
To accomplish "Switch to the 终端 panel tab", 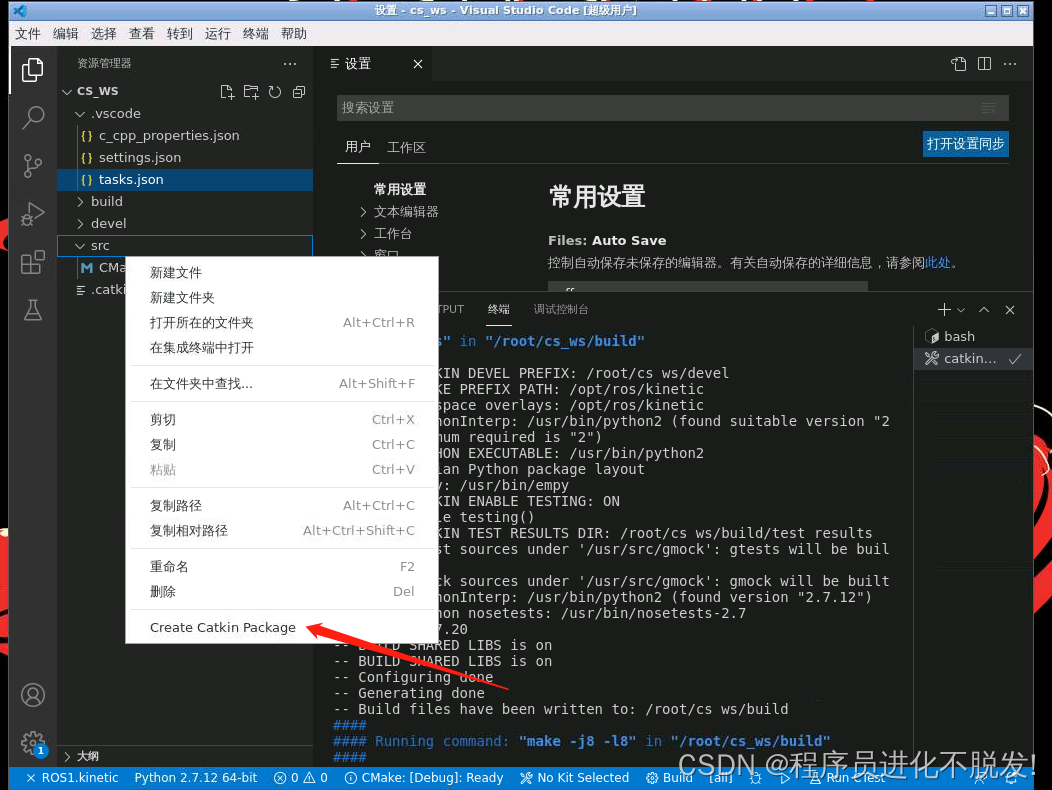I will tap(498, 309).
